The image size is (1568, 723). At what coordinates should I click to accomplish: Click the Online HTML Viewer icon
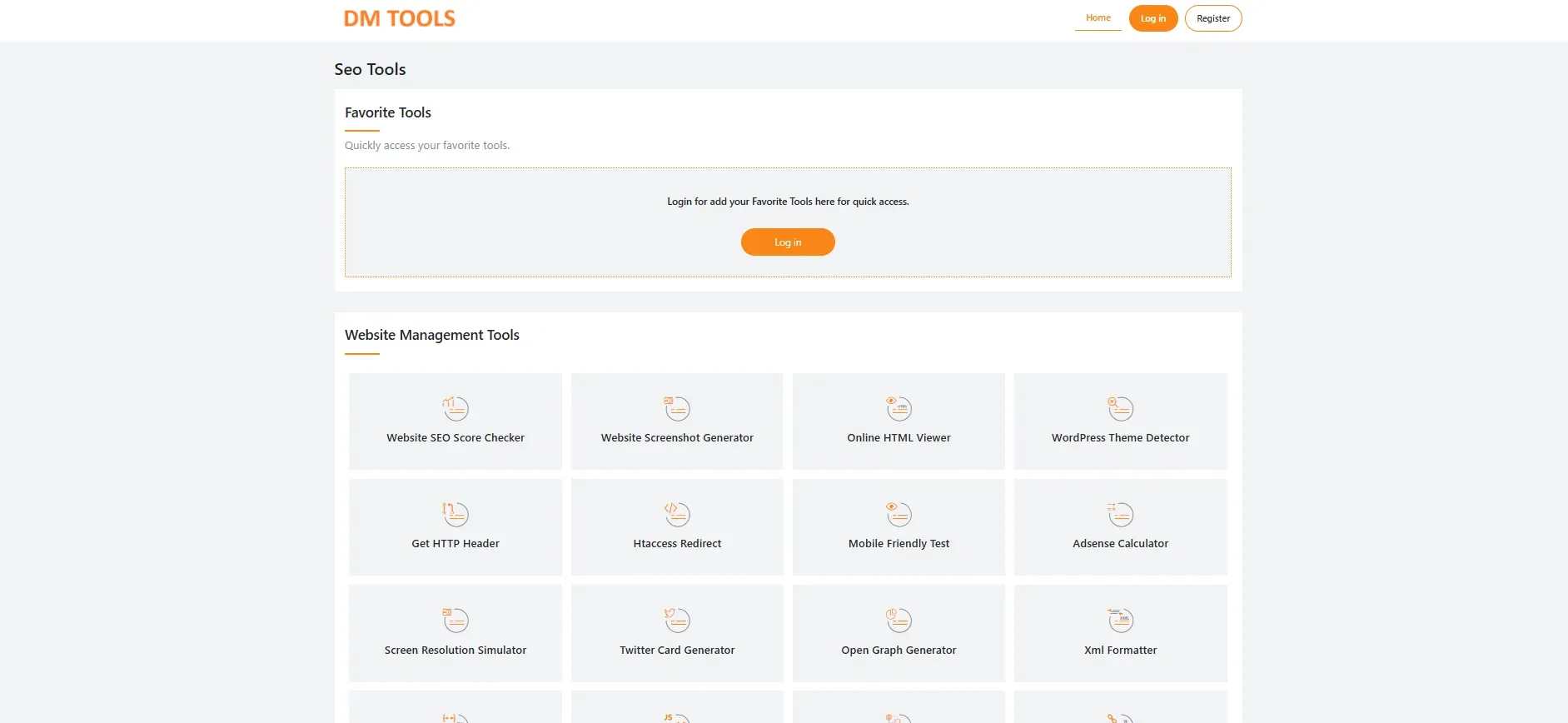898,408
